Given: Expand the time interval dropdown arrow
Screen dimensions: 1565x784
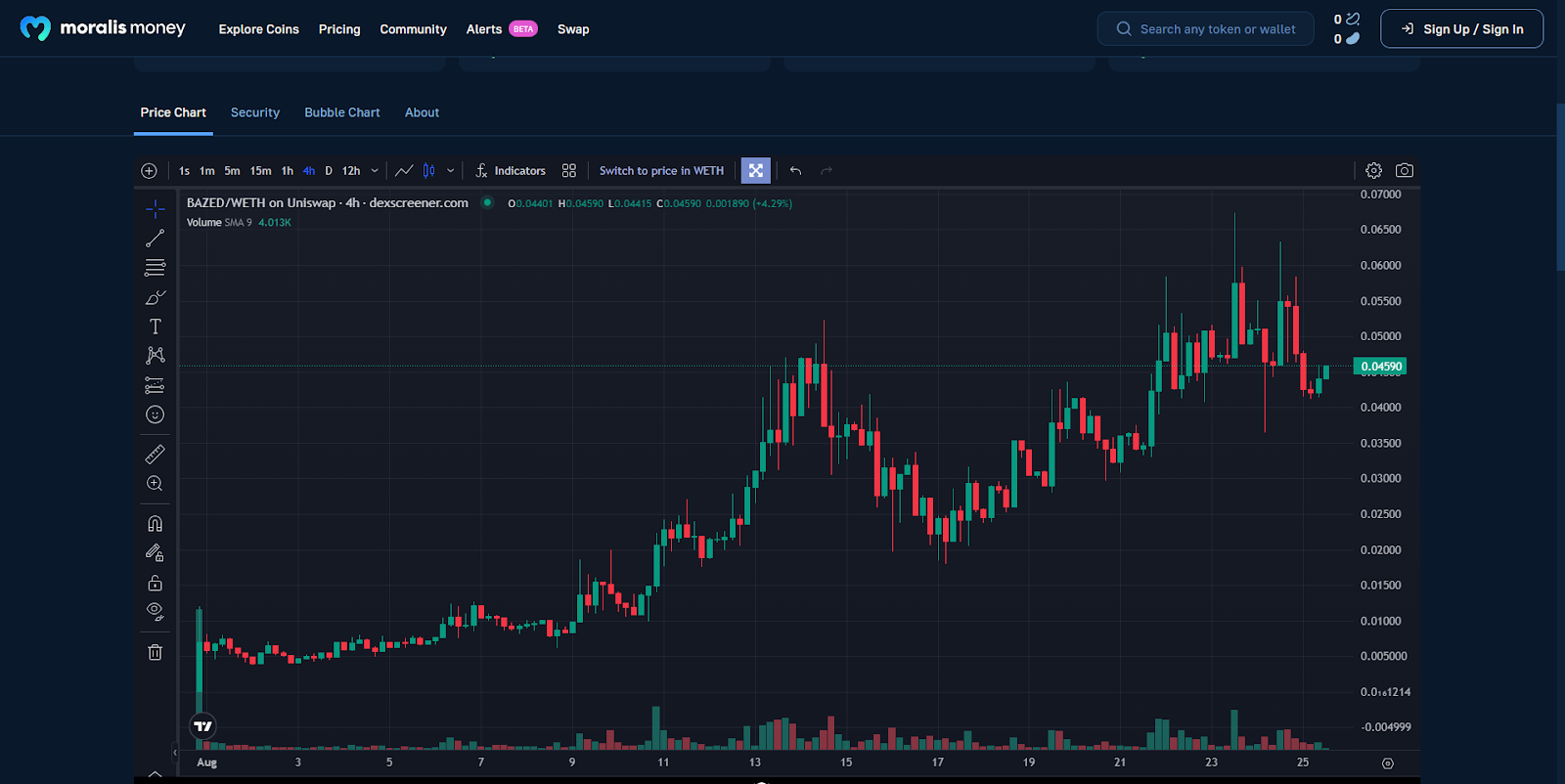Looking at the screenshot, I should point(375,171).
